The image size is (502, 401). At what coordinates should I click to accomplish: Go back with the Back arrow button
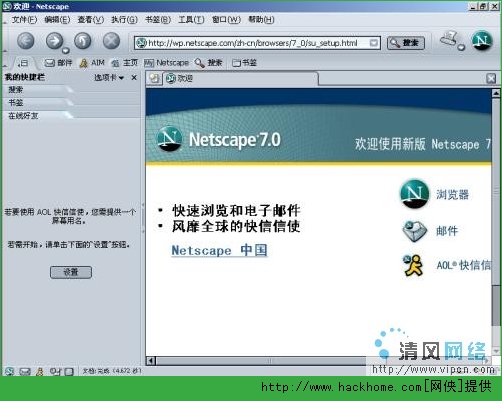pyautogui.click(x=26, y=41)
